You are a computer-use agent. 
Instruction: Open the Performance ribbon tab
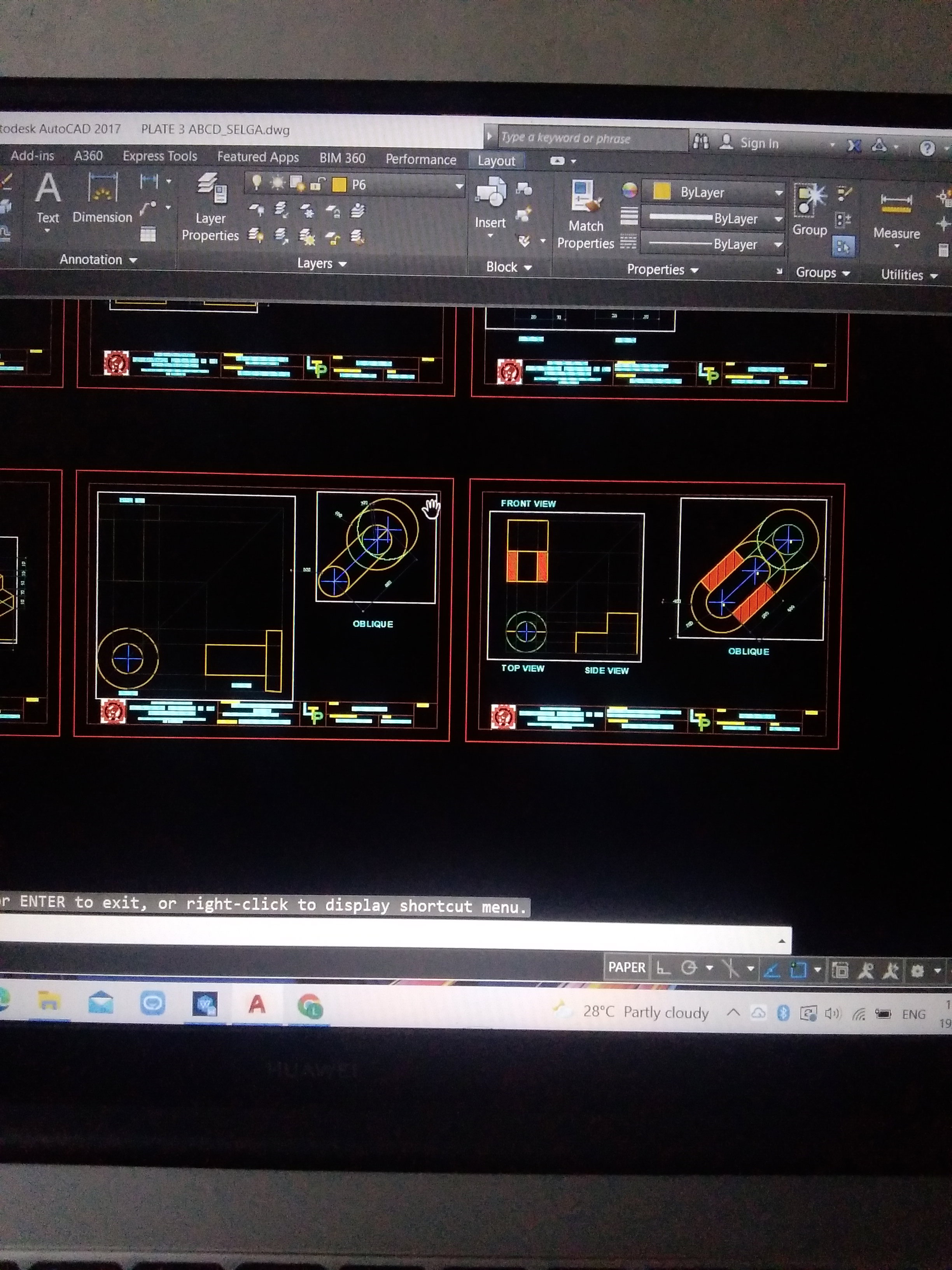click(x=421, y=160)
